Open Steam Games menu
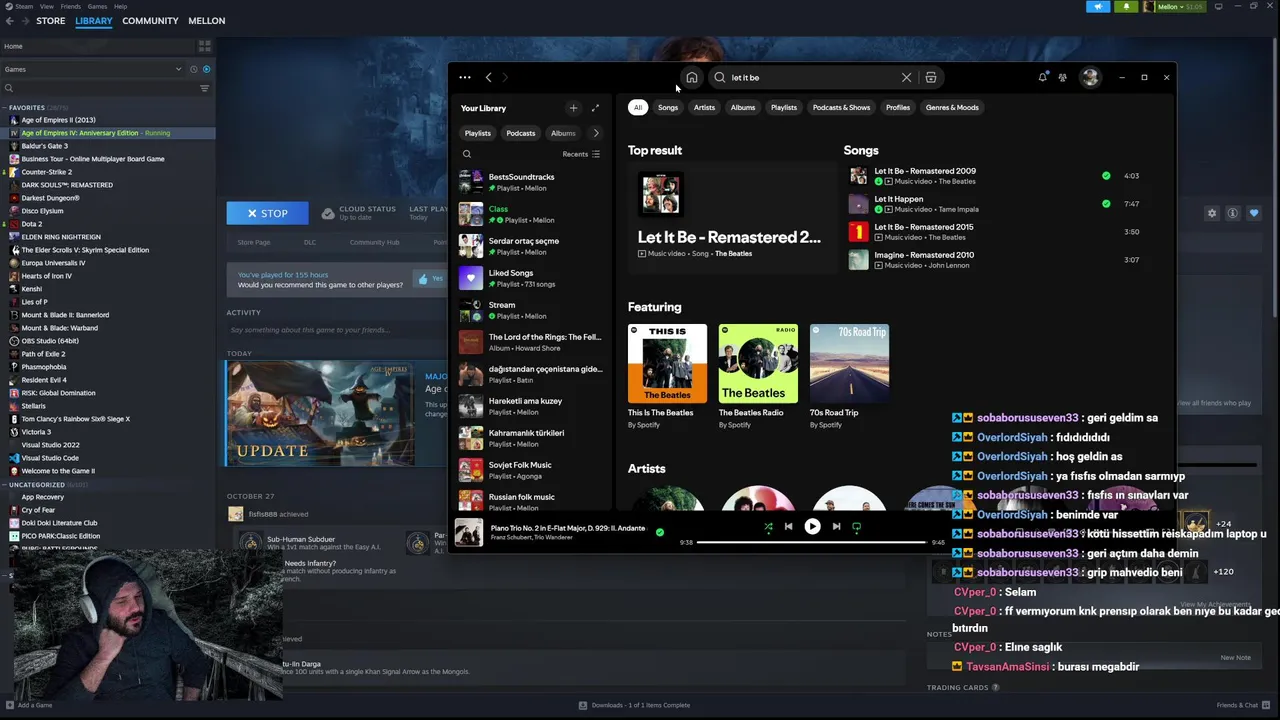1280x720 pixels. click(x=97, y=6)
